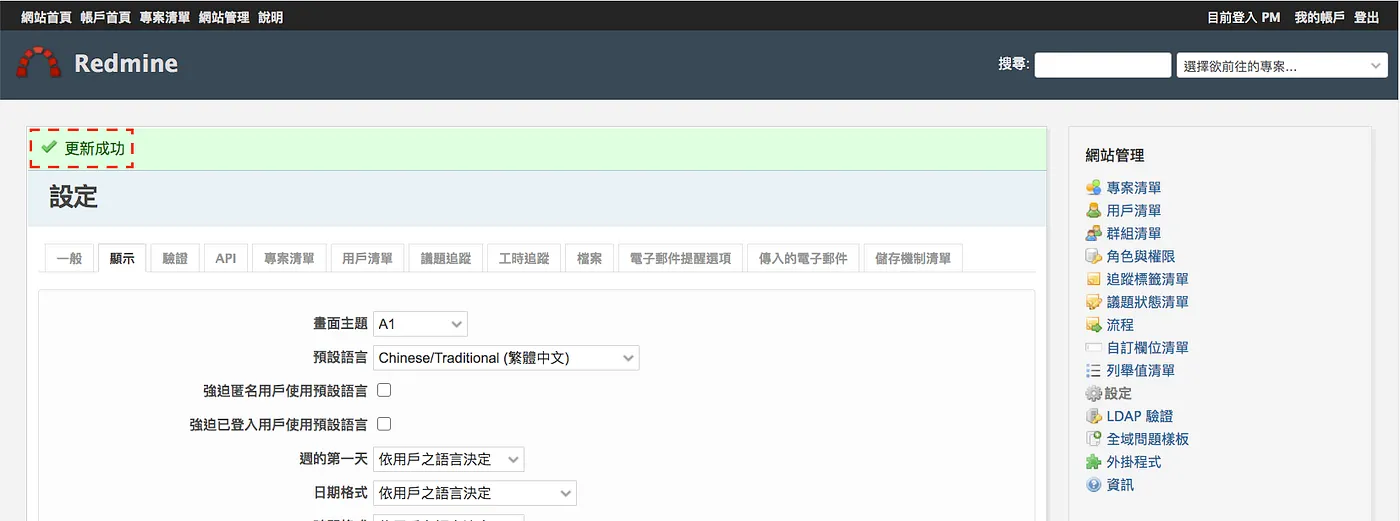Image resolution: width=1400 pixels, height=521 pixels.
Task: Switch to the 檔案 tab
Action: 590,258
